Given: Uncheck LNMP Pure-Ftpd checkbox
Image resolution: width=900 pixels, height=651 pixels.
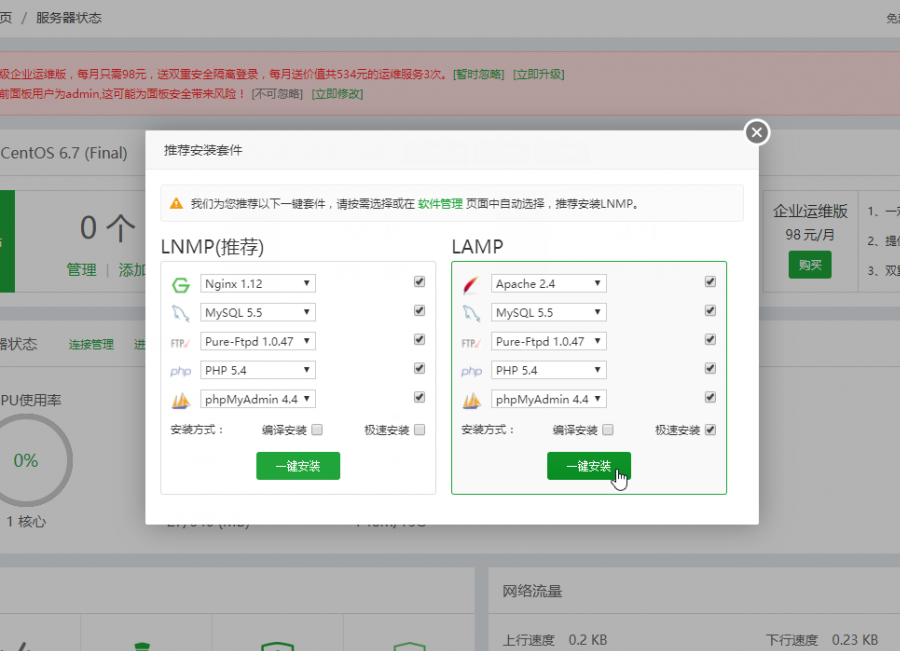Looking at the screenshot, I should (420, 339).
